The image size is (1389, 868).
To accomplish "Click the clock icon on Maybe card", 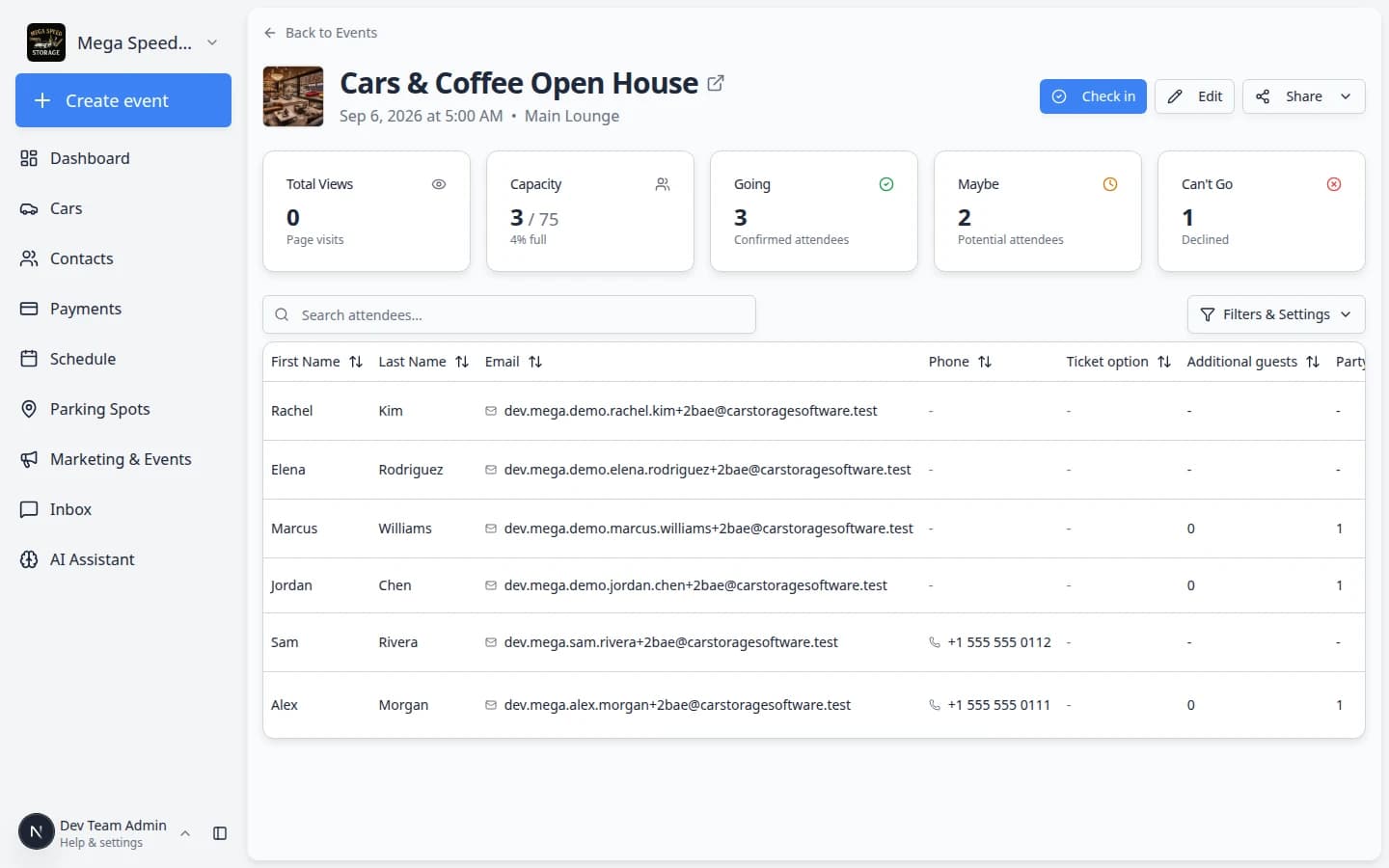I will click(1110, 184).
